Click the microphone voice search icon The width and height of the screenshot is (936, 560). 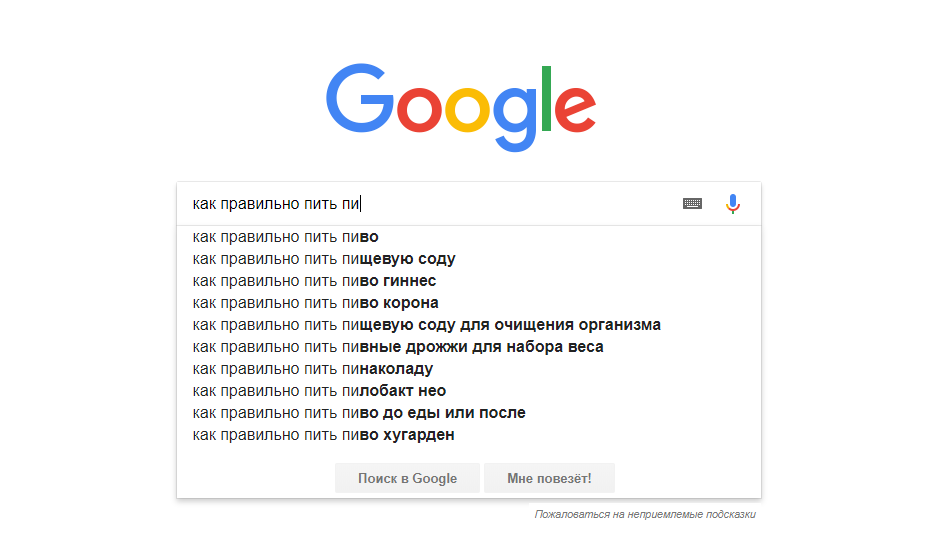pyautogui.click(x=733, y=204)
